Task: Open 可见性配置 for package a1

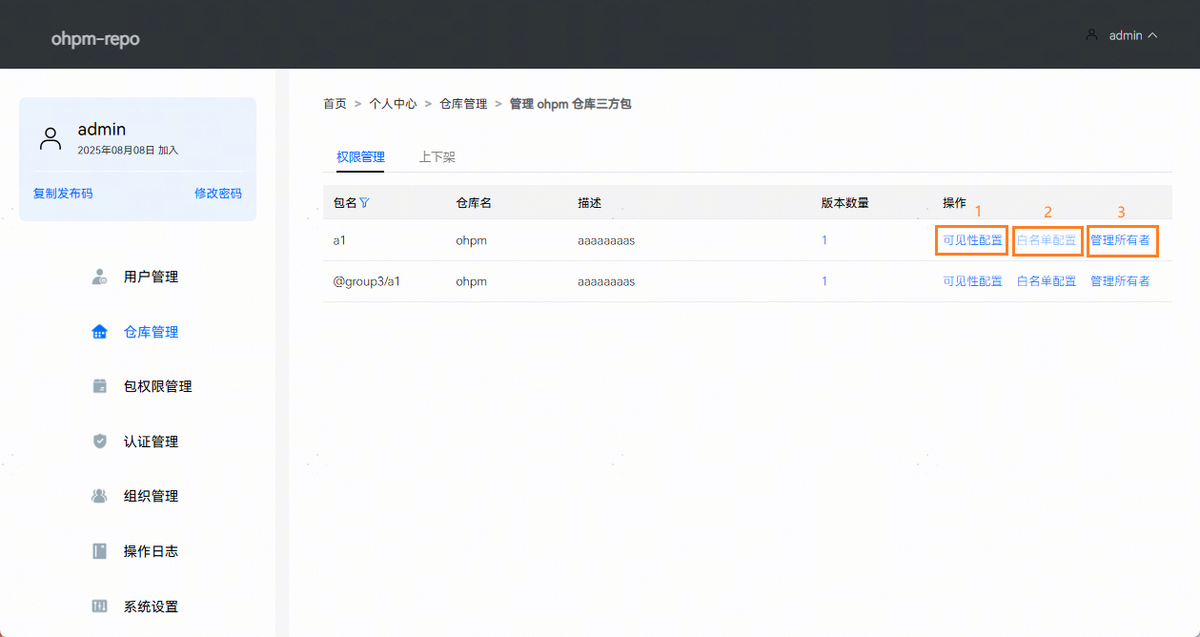Action: click(972, 240)
